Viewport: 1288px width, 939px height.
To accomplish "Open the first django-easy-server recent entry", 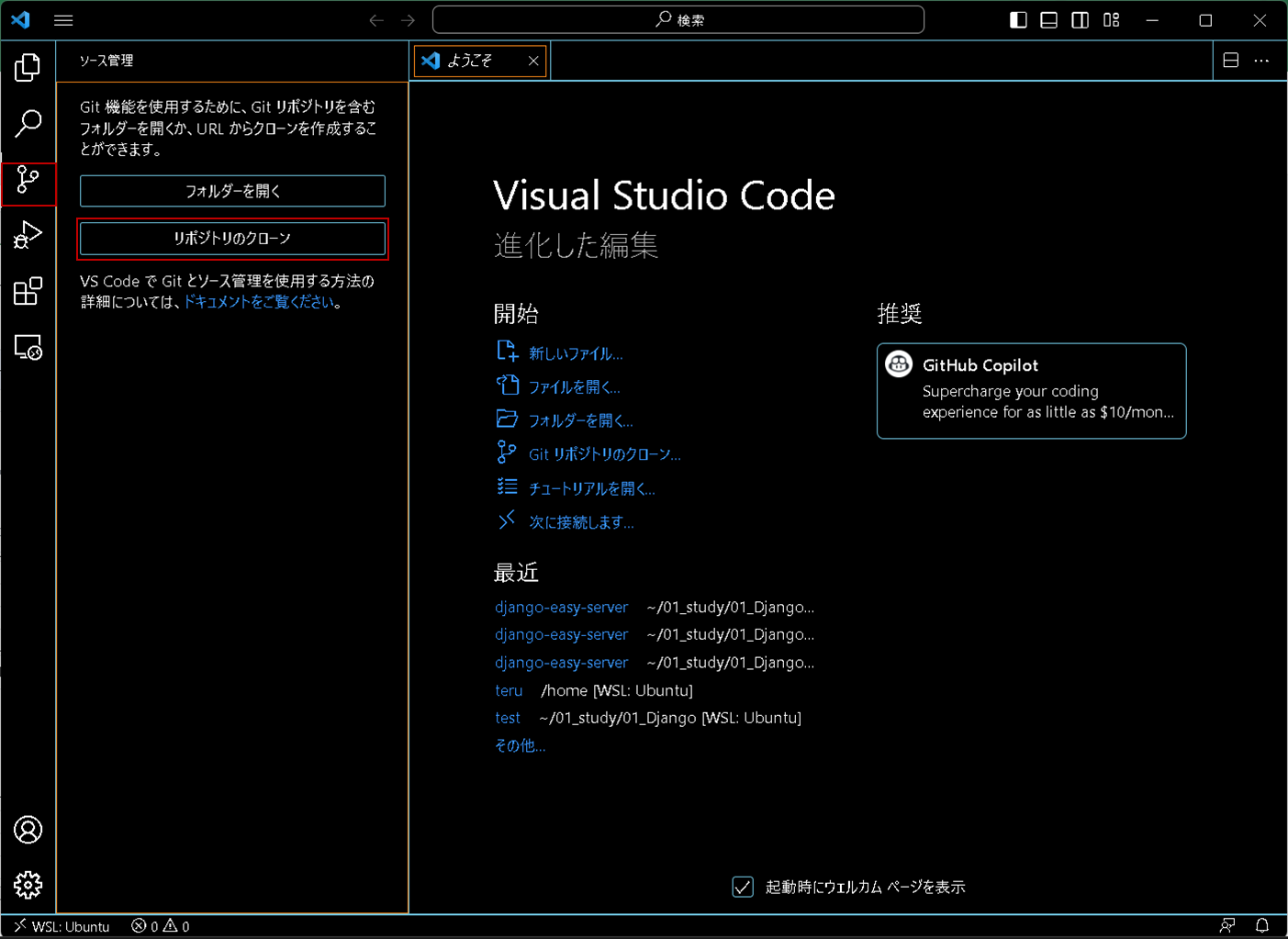I will [x=561, y=608].
